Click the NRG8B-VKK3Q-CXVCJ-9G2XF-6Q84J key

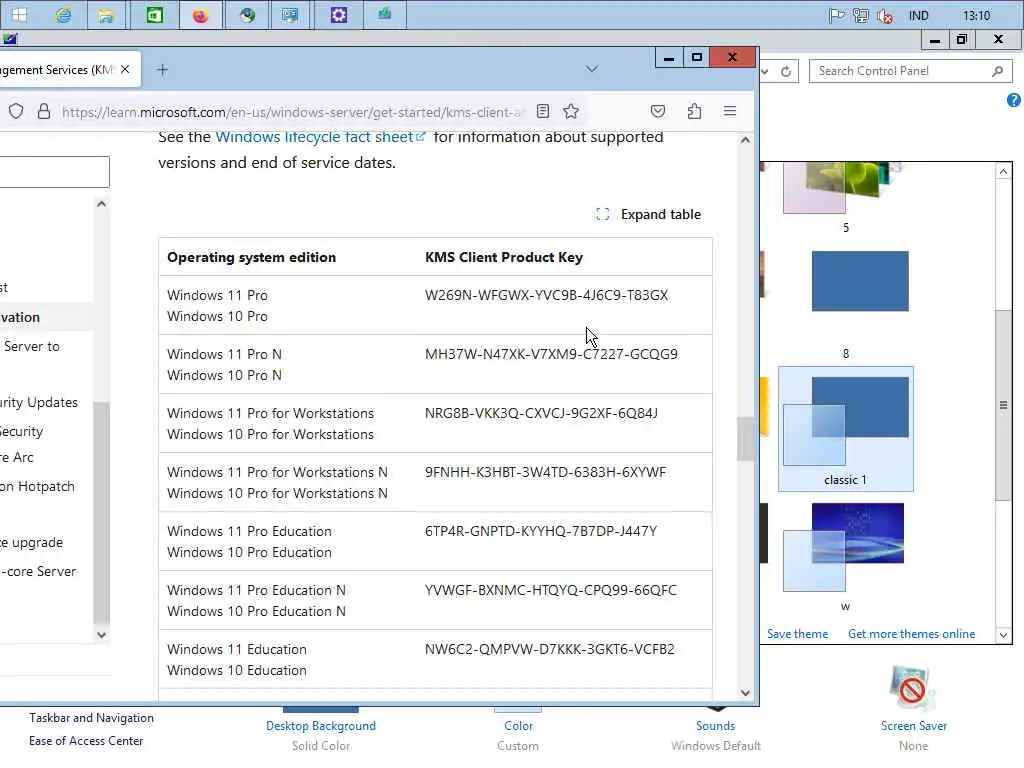(x=541, y=413)
